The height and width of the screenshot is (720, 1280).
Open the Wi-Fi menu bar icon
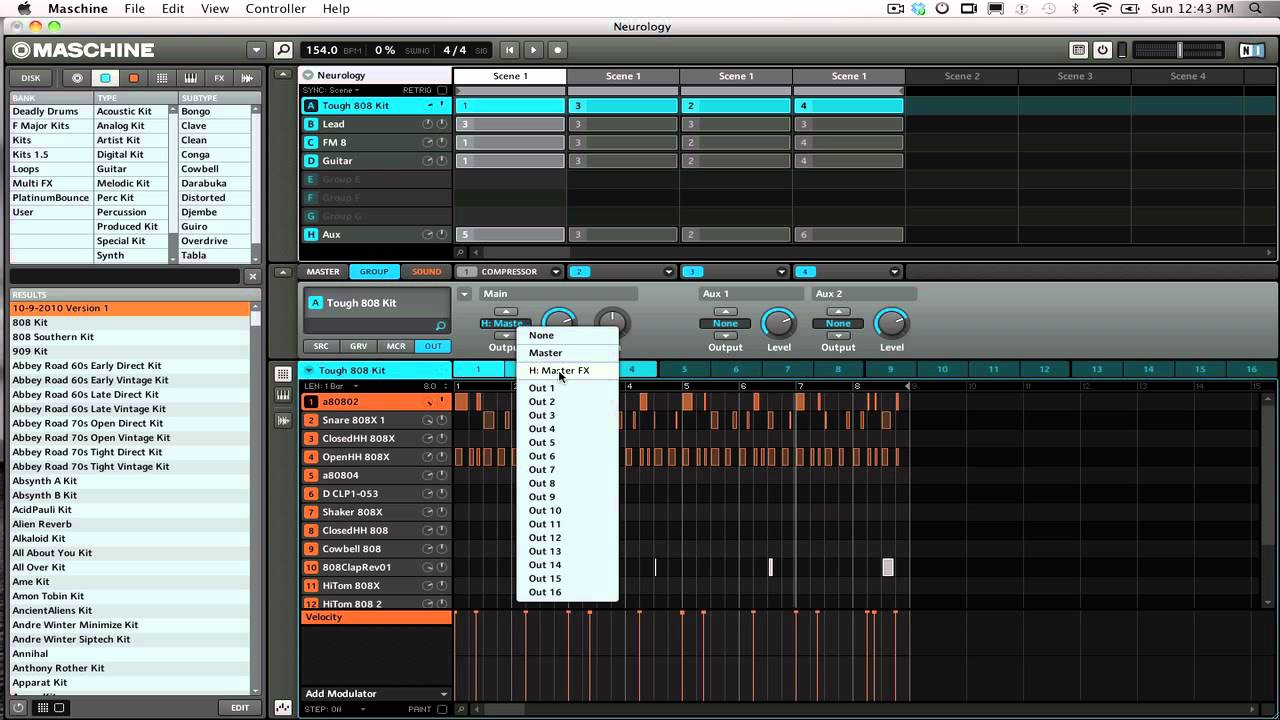[x=1102, y=9]
